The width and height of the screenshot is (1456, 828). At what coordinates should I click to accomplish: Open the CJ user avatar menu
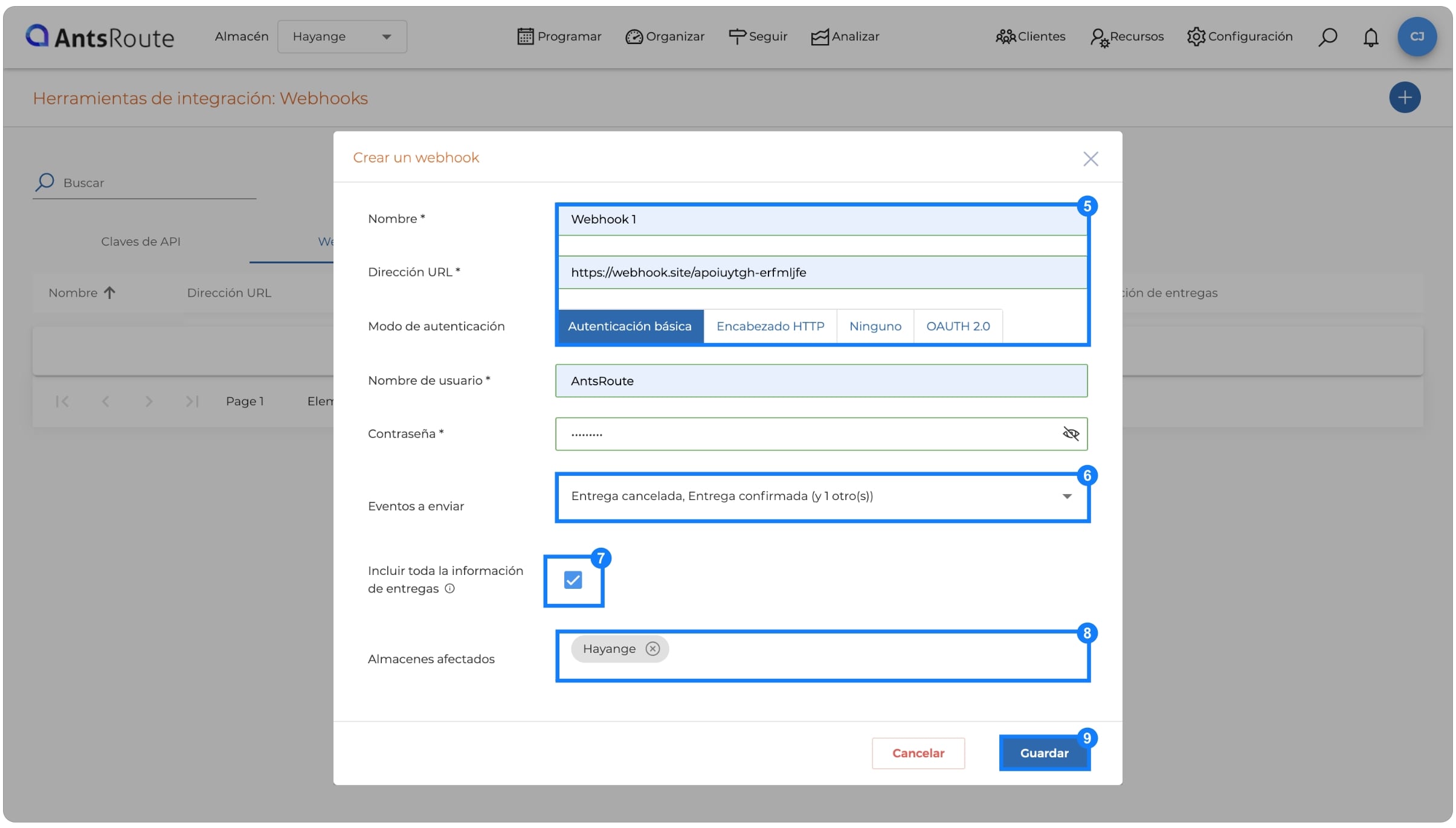tap(1417, 37)
